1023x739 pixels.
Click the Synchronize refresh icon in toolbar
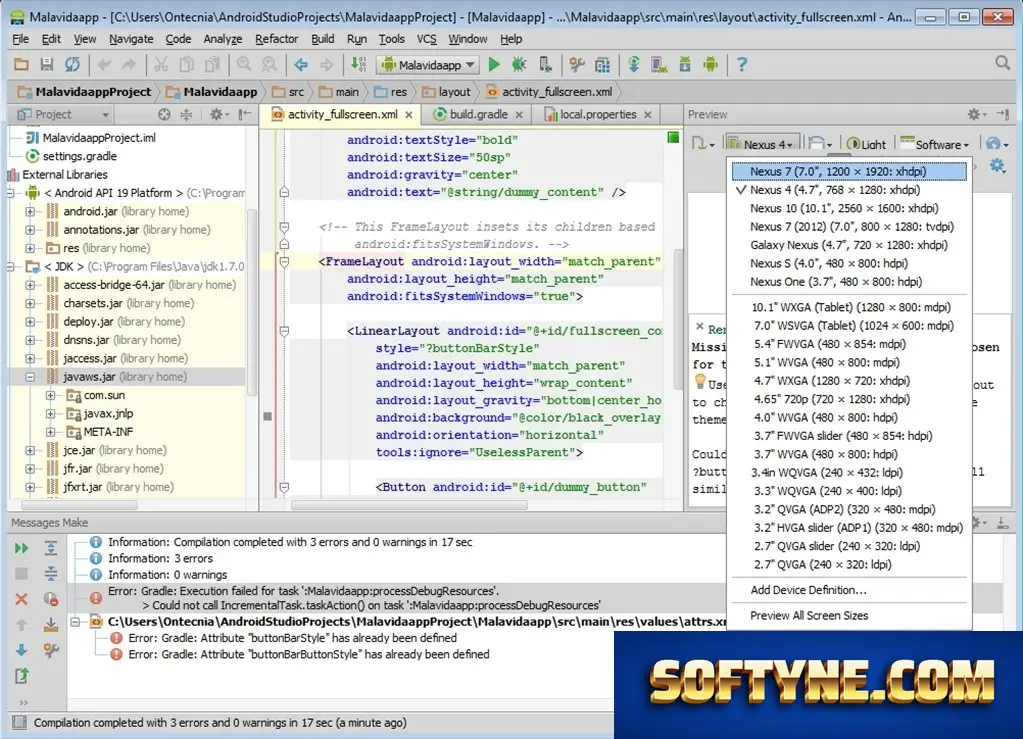point(72,65)
